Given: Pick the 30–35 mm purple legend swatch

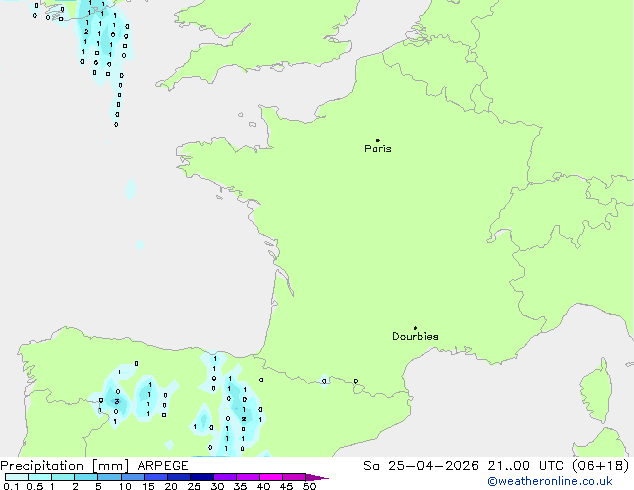Looking at the screenshot, I should point(225,477).
